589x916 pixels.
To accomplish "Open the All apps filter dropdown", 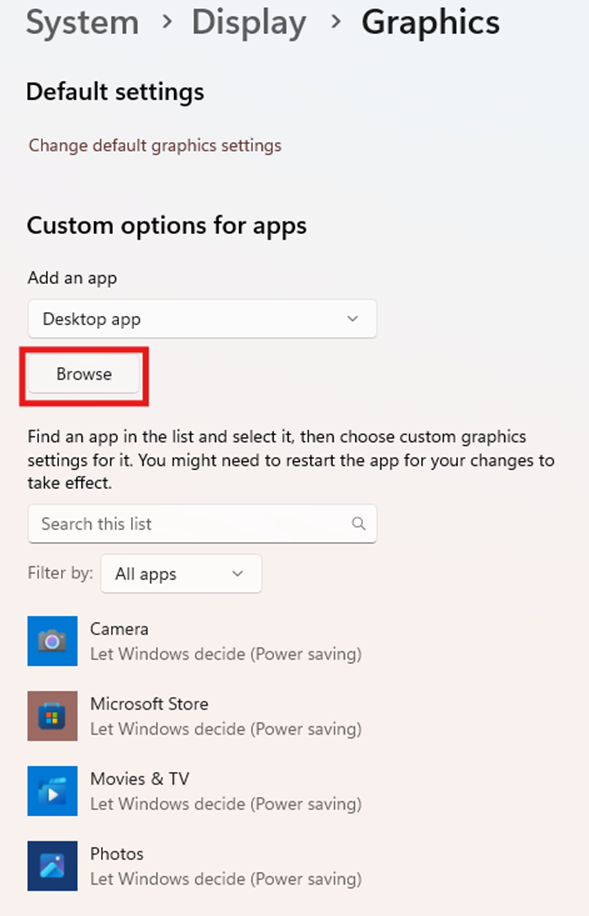I will pos(181,574).
